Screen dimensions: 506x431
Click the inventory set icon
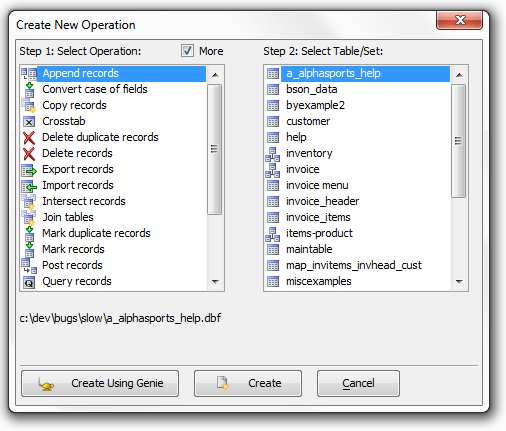tap(273, 154)
